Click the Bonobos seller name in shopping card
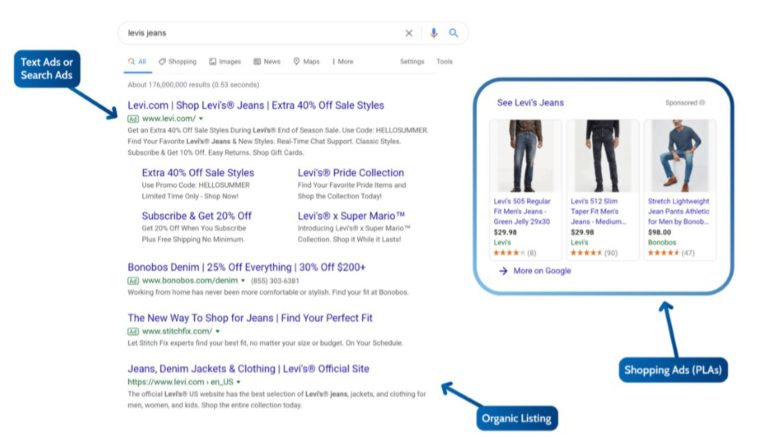This screenshot has height=437, width=768. (662, 243)
